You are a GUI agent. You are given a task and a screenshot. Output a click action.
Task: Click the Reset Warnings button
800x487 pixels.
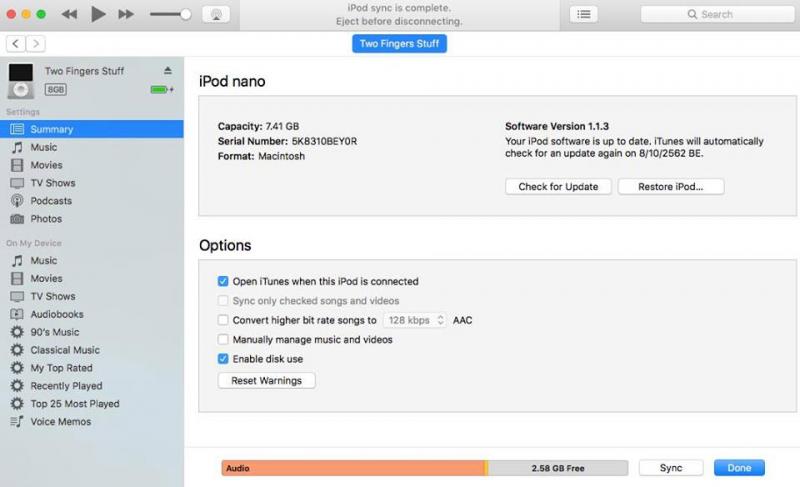click(x=266, y=381)
